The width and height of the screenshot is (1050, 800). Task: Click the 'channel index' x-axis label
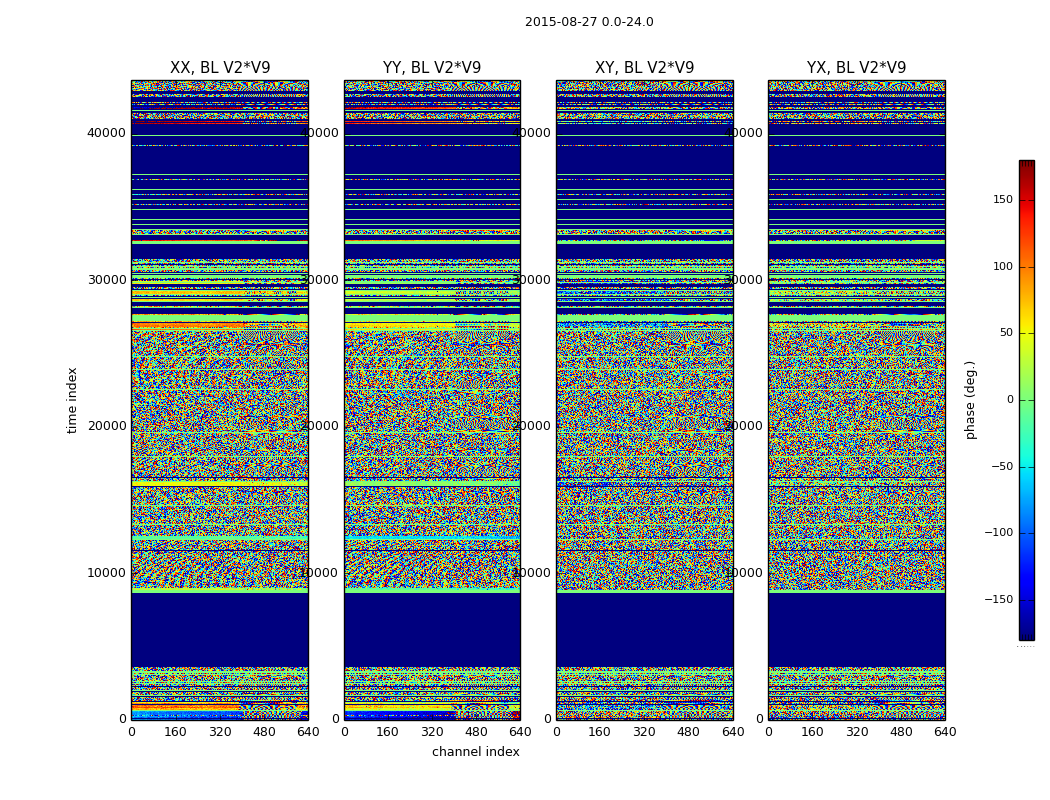tap(476, 752)
